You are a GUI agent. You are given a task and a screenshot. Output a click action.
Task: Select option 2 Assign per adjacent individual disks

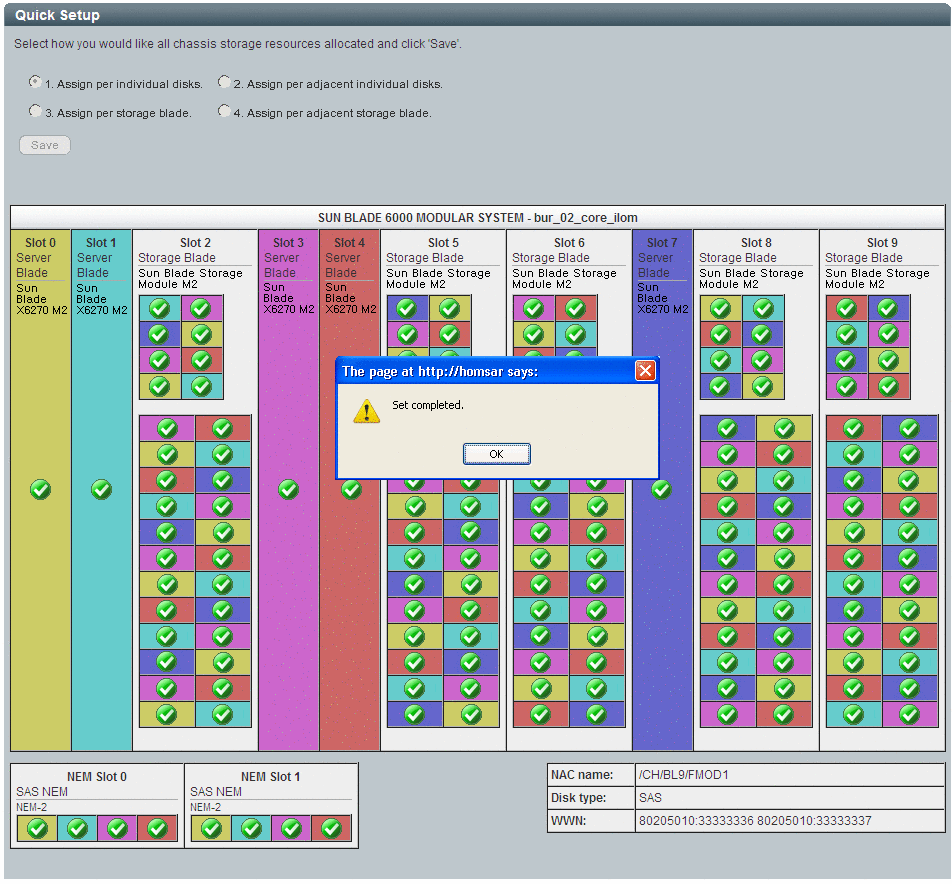point(224,82)
